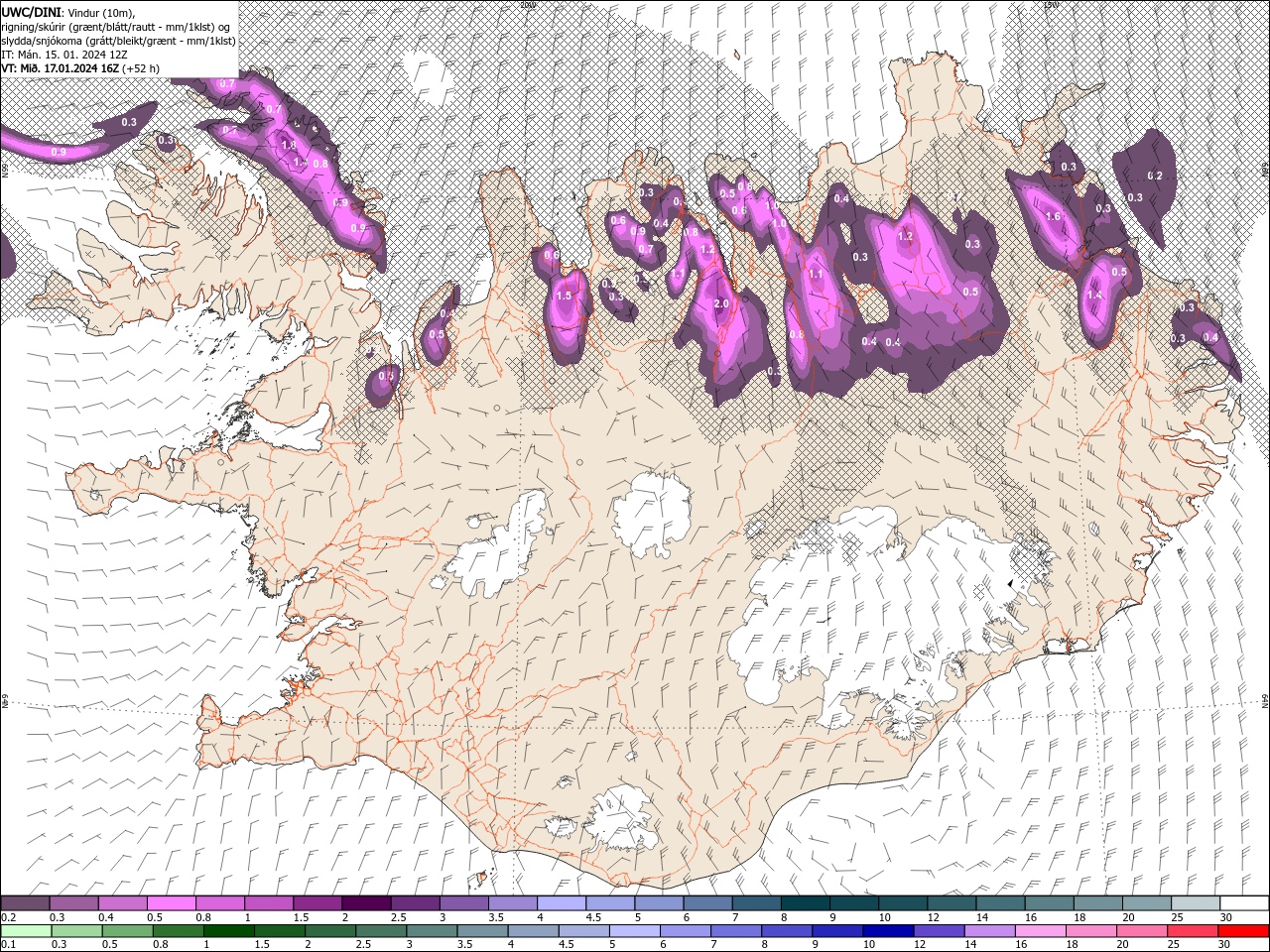Image resolution: width=1270 pixels, height=952 pixels.
Task: Select the darkest green swatch at lower-row value 1
Action: click(228, 931)
